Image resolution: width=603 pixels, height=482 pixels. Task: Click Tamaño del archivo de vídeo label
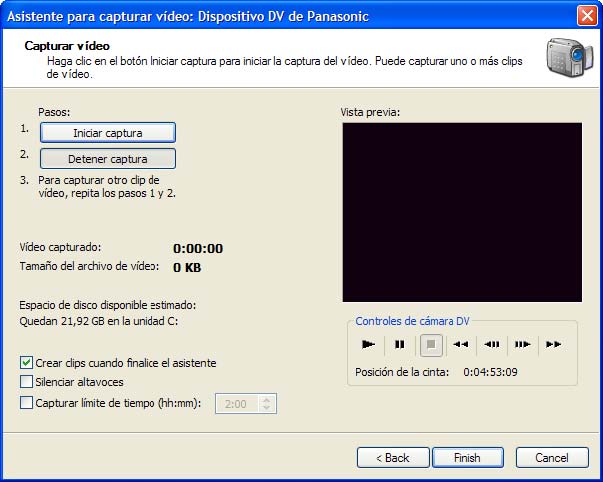[89, 266]
